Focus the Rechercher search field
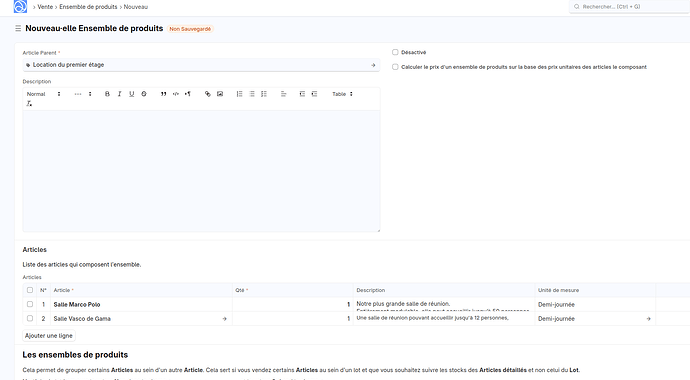Screen dimensions: 690x380 coord(629,7)
